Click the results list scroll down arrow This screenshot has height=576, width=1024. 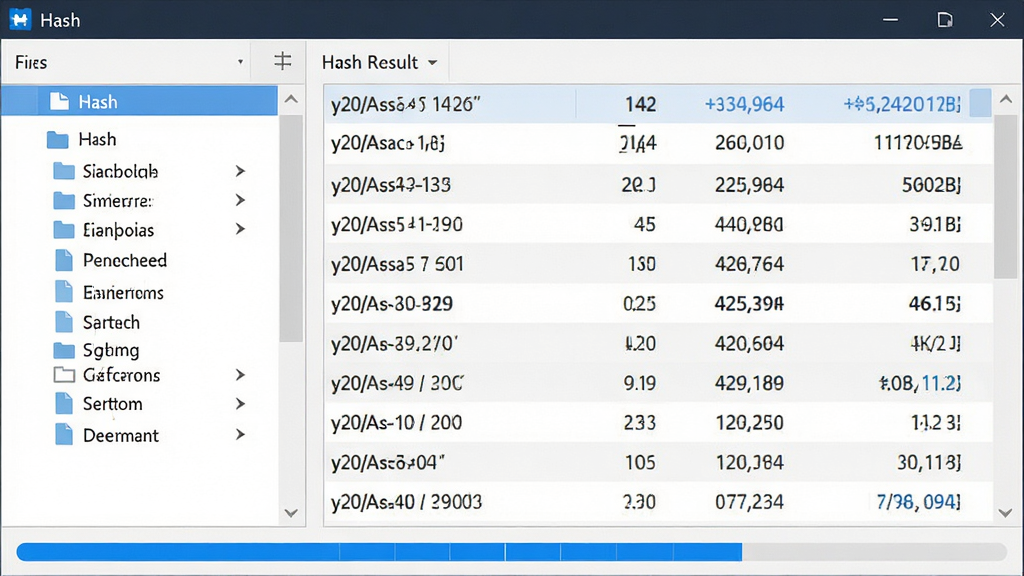1006,513
